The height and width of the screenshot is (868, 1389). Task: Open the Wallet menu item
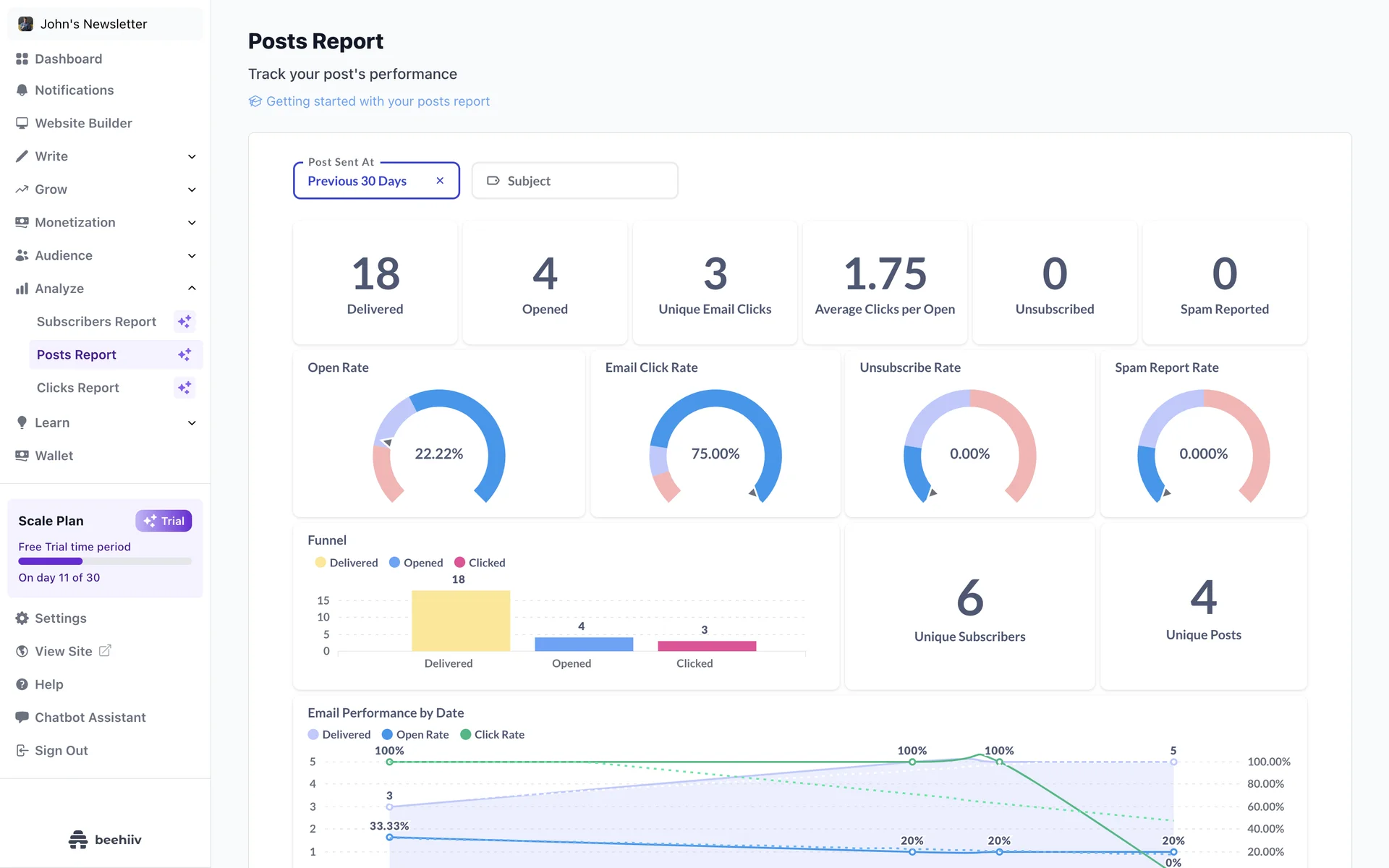(54, 456)
